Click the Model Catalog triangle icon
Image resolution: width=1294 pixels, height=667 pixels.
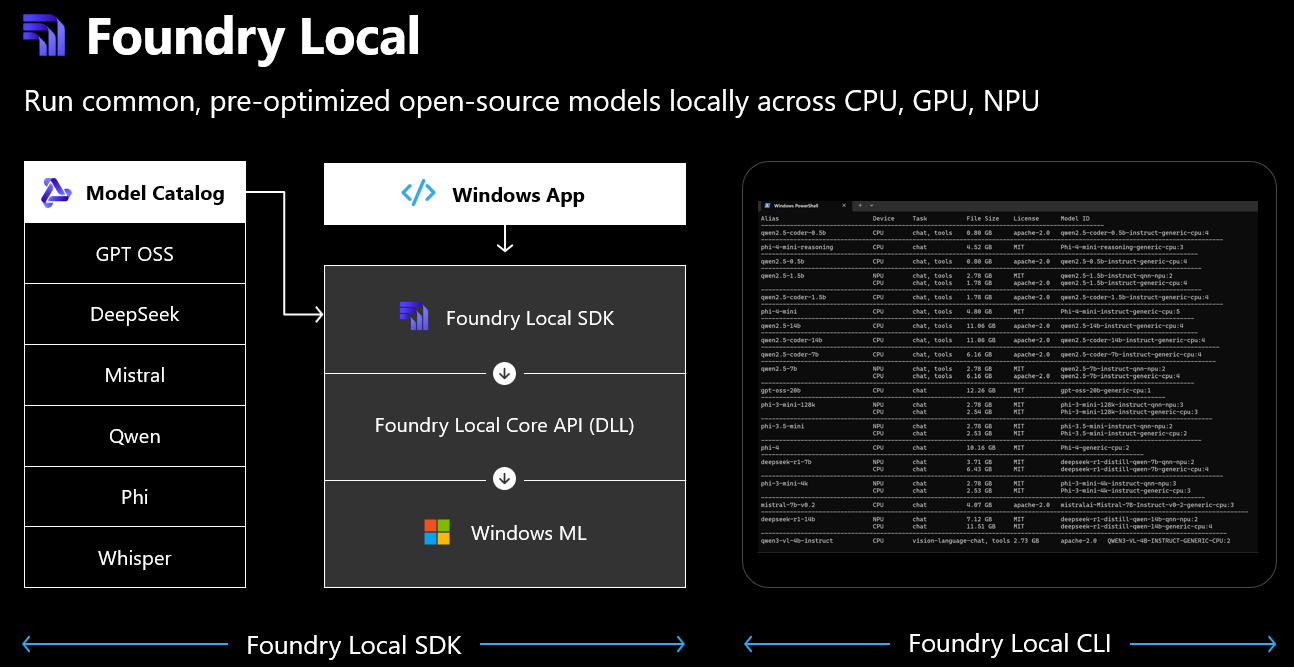point(56,193)
